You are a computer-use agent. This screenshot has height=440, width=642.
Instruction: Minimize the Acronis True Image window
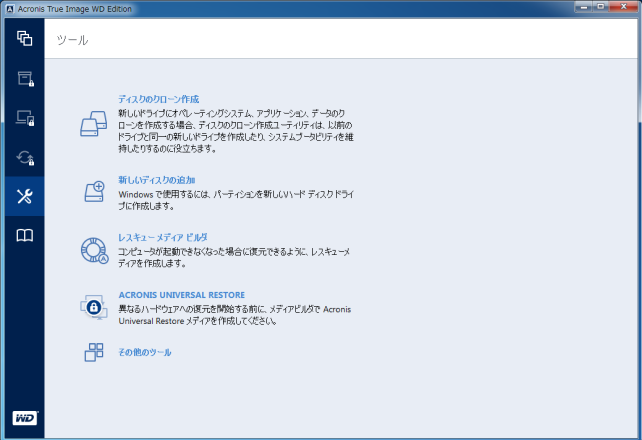(583, 7)
